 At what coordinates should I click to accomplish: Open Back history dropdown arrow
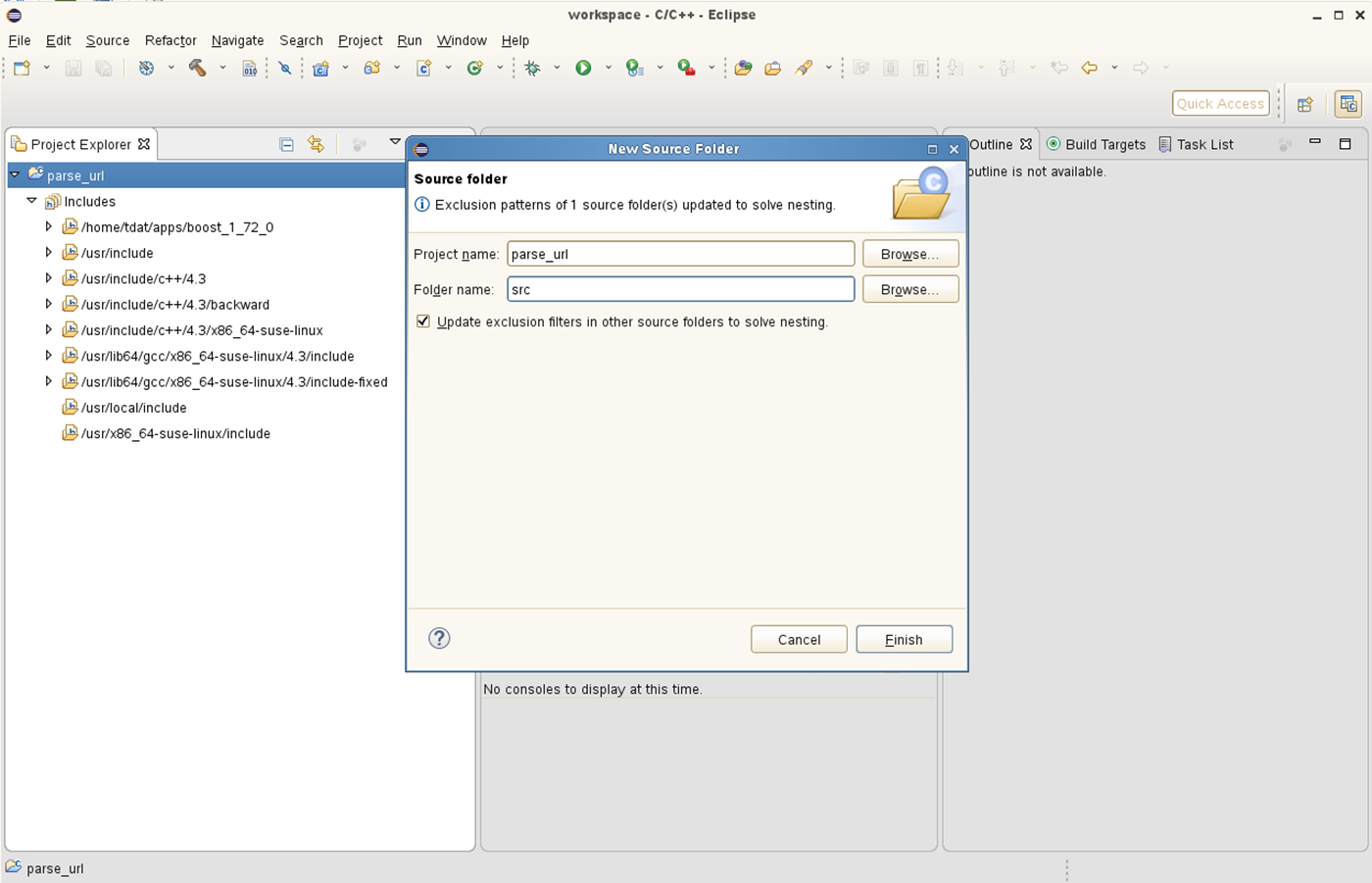(x=1114, y=68)
